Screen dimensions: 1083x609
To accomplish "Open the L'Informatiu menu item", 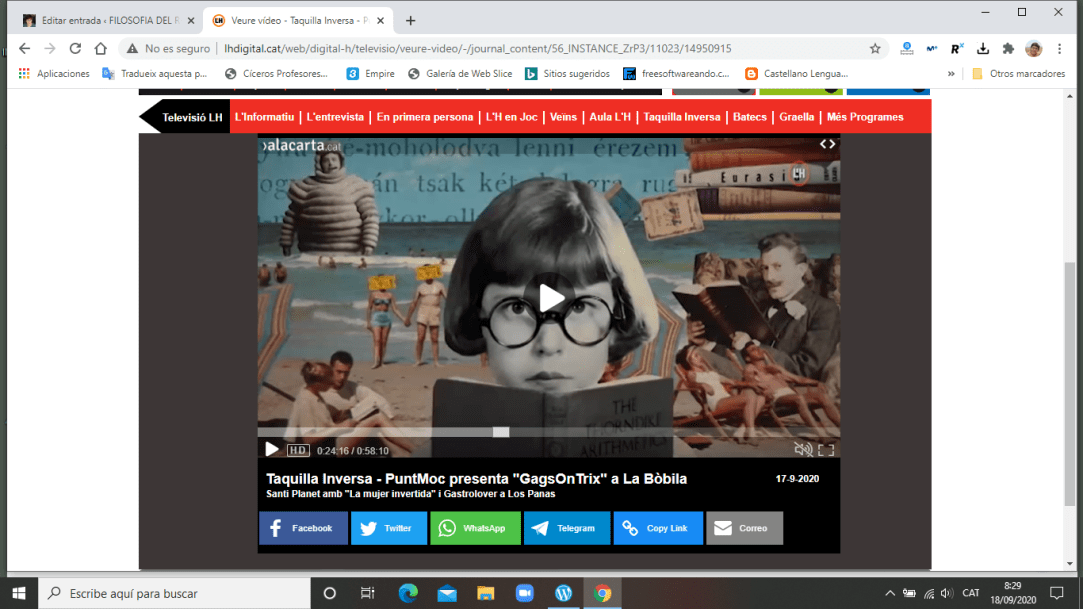I will (264, 117).
